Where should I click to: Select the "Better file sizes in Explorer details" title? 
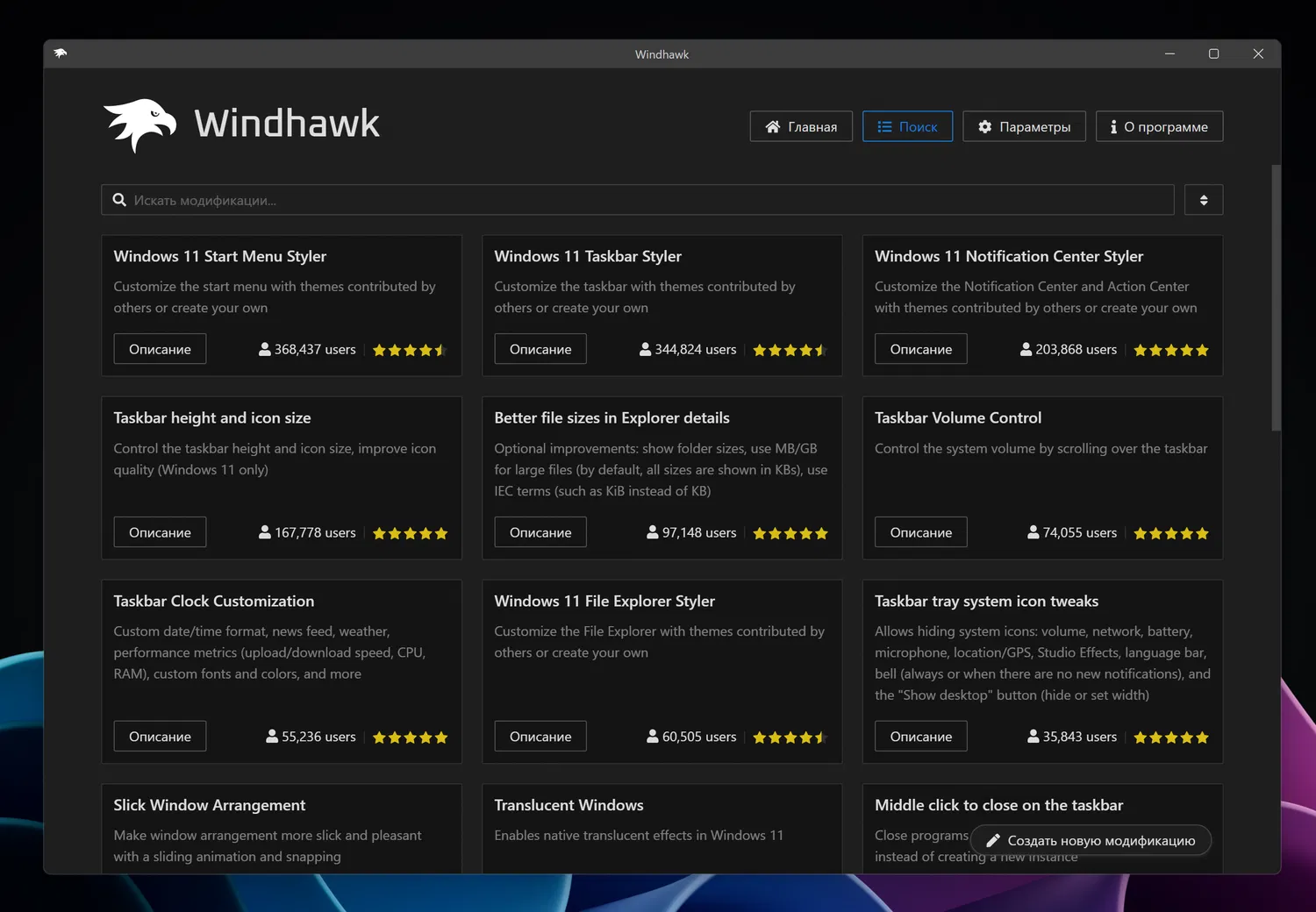pyautogui.click(x=612, y=418)
